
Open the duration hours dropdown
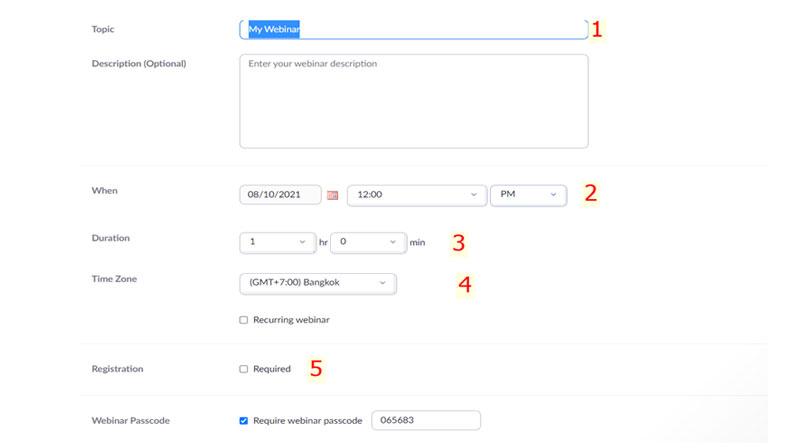point(278,242)
